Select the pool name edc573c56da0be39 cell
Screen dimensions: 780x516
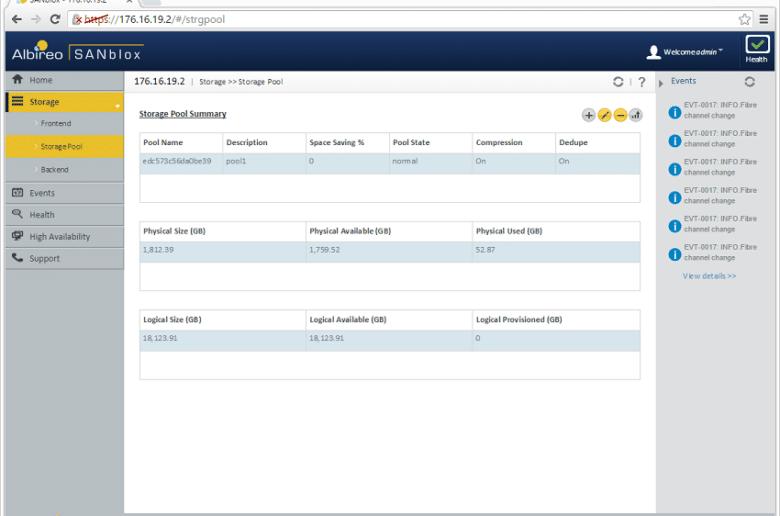point(181,161)
